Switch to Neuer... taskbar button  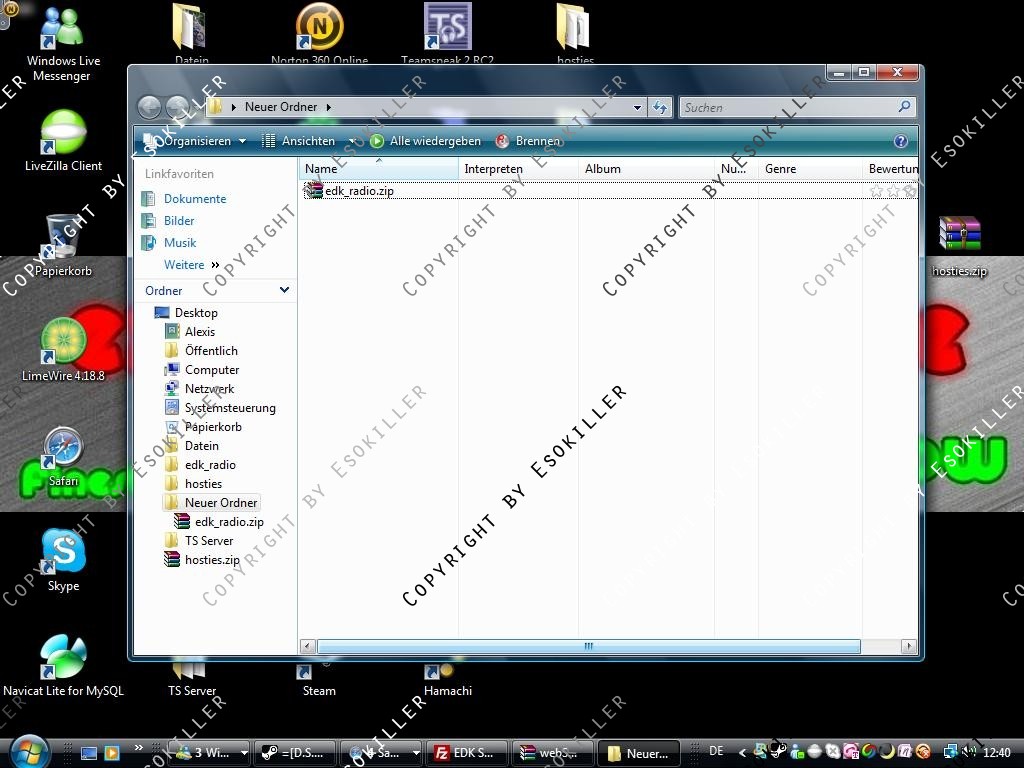[x=639, y=753]
